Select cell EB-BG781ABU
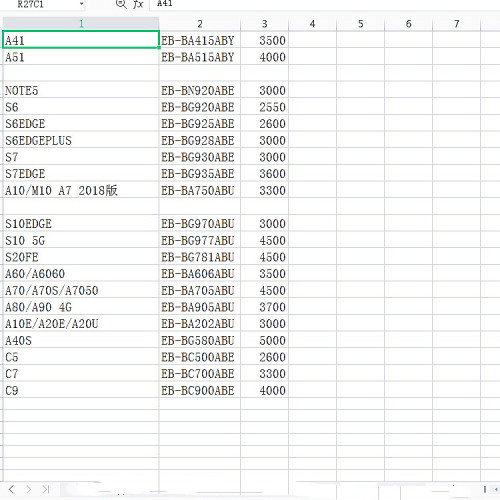The height and width of the screenshot is (500, 500). 200,257
